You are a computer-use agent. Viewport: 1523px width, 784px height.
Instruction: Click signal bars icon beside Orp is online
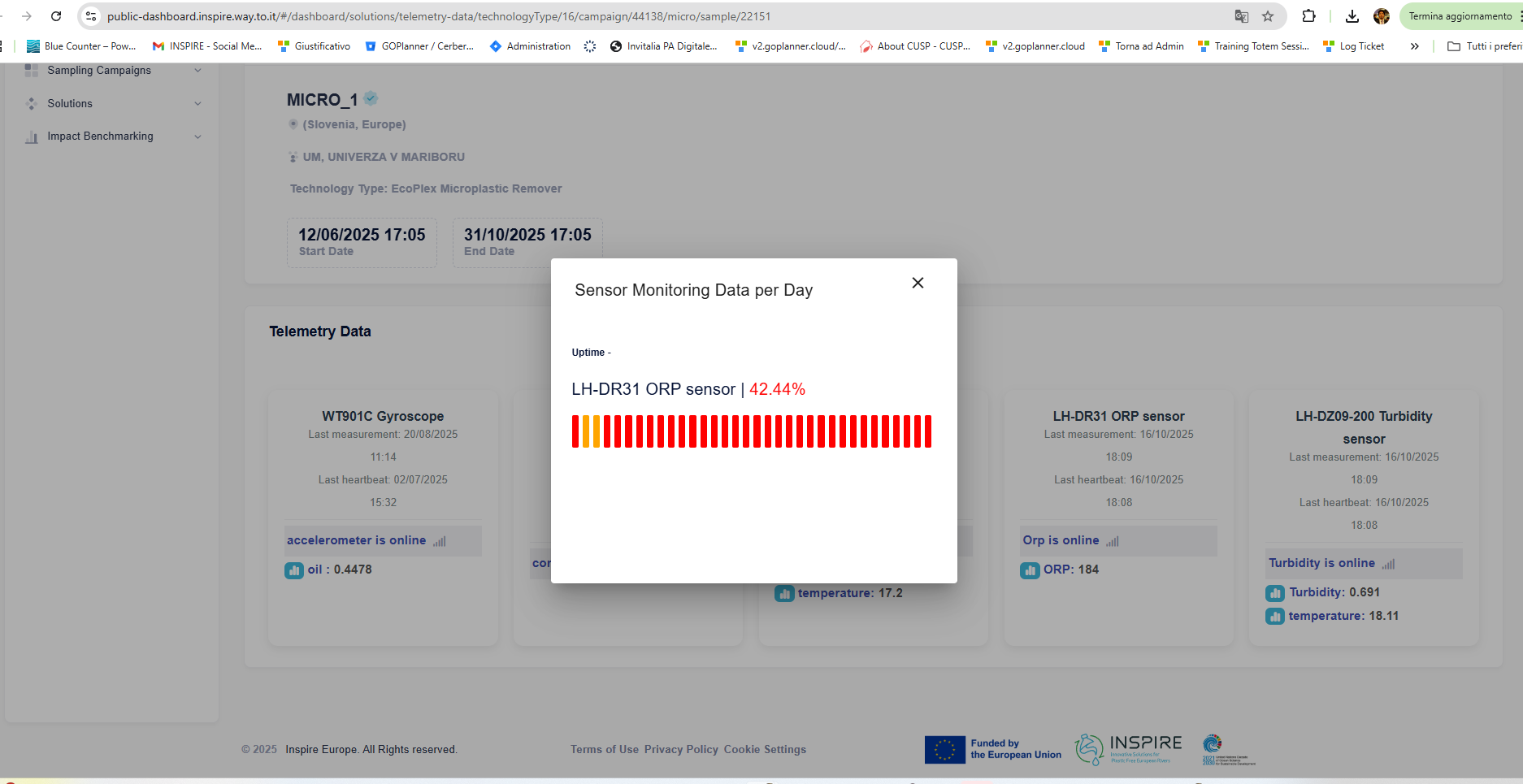1113,541
